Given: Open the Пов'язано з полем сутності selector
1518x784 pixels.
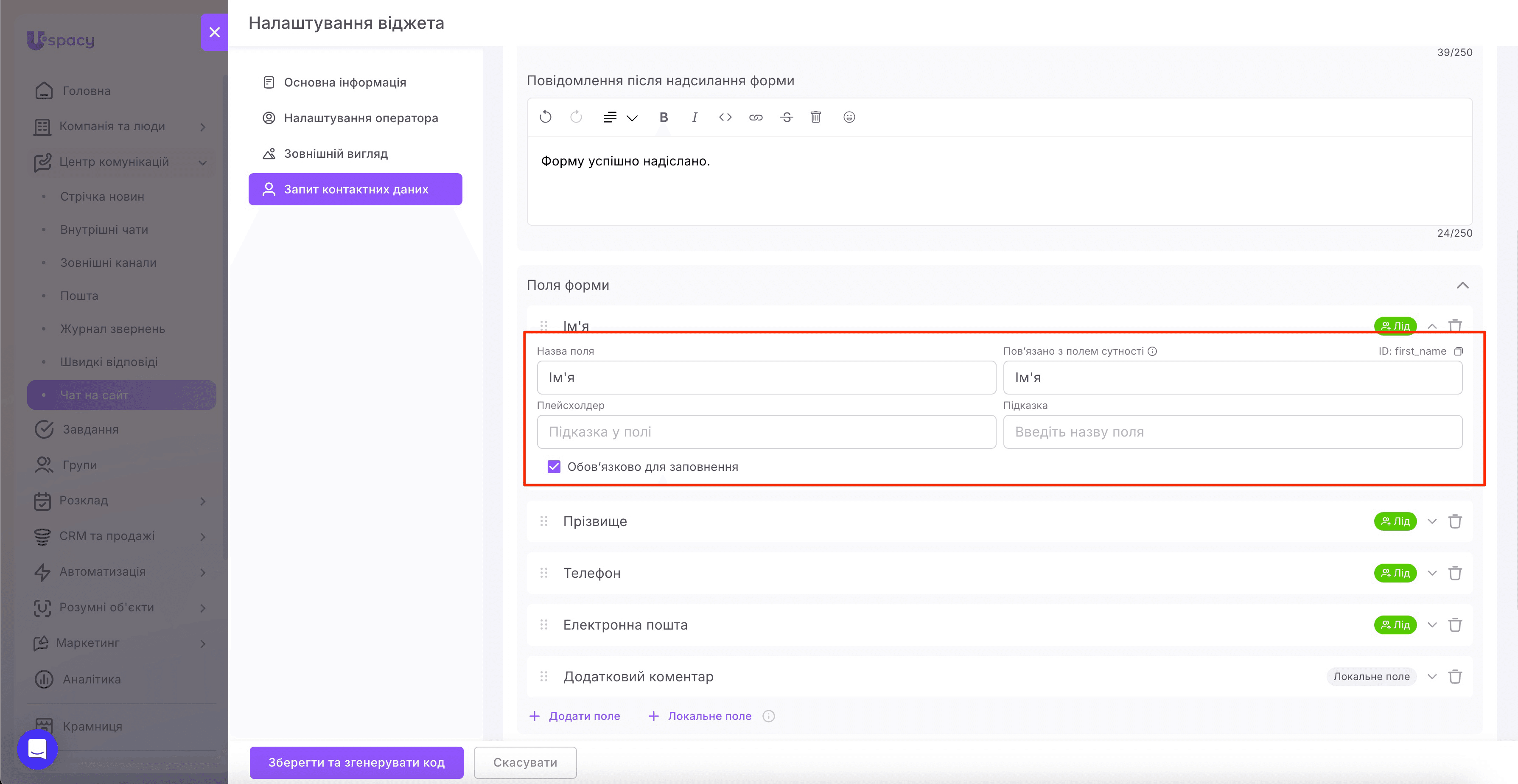Looking at the screenshot, I should tap(1232, 378).
